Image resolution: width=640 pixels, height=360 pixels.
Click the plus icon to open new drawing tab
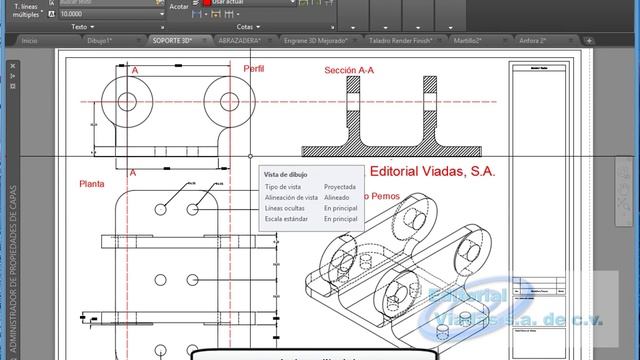[589, 40]
